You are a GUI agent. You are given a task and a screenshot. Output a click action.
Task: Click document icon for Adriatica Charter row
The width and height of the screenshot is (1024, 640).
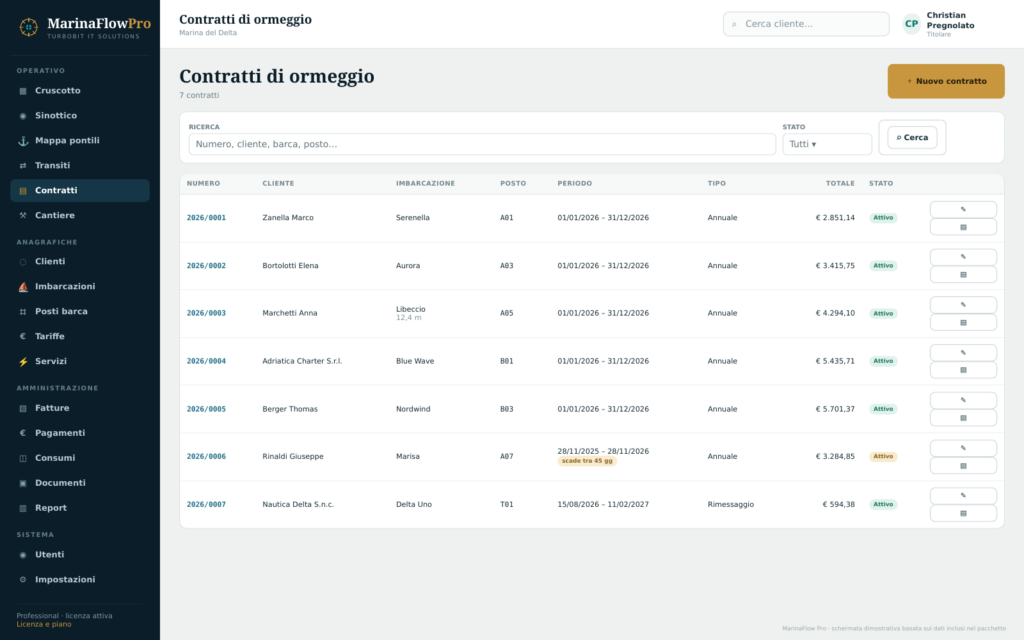[x=963, y=370]
